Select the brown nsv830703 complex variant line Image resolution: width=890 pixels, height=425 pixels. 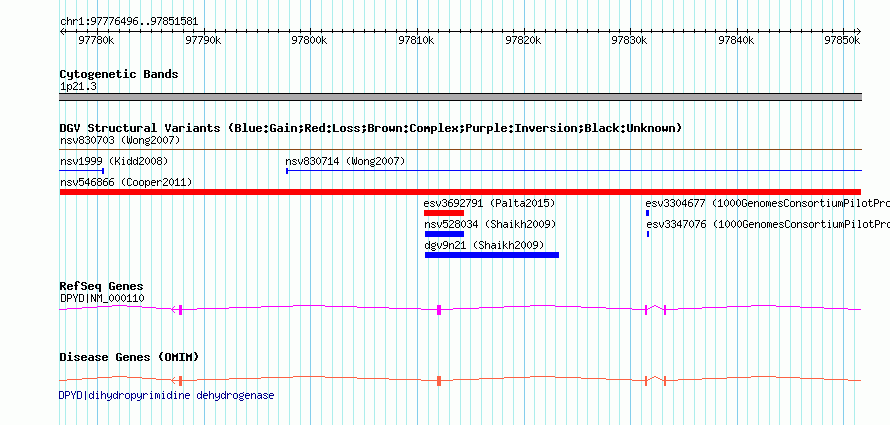(x=460, y=149)
